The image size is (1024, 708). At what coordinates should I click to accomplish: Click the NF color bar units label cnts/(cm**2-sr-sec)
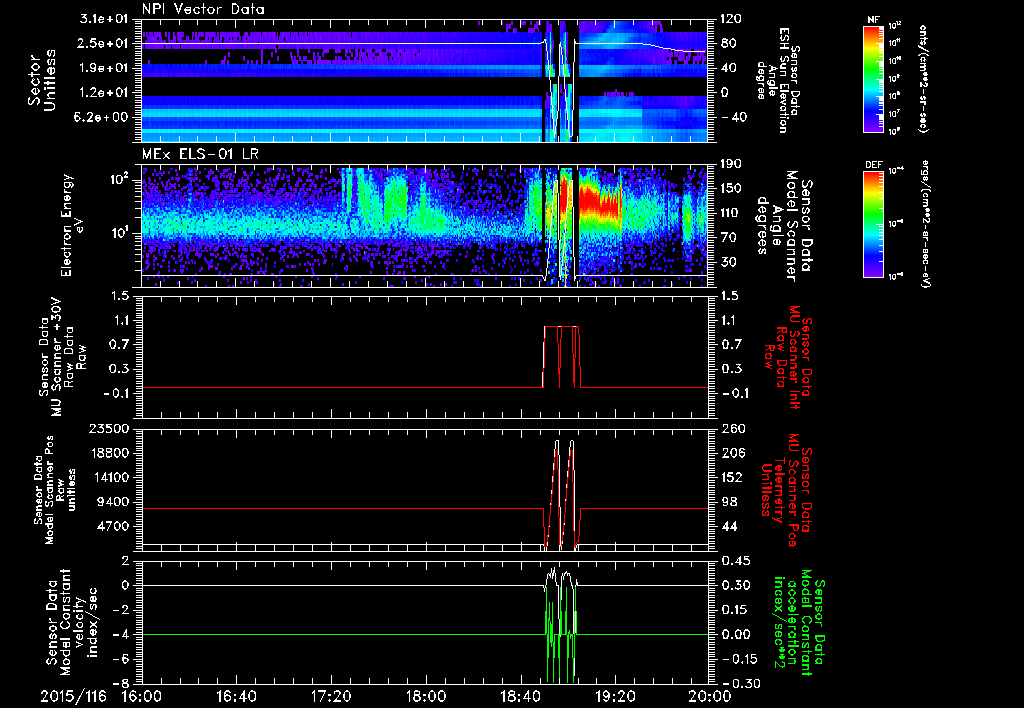[x=923, y=78]
